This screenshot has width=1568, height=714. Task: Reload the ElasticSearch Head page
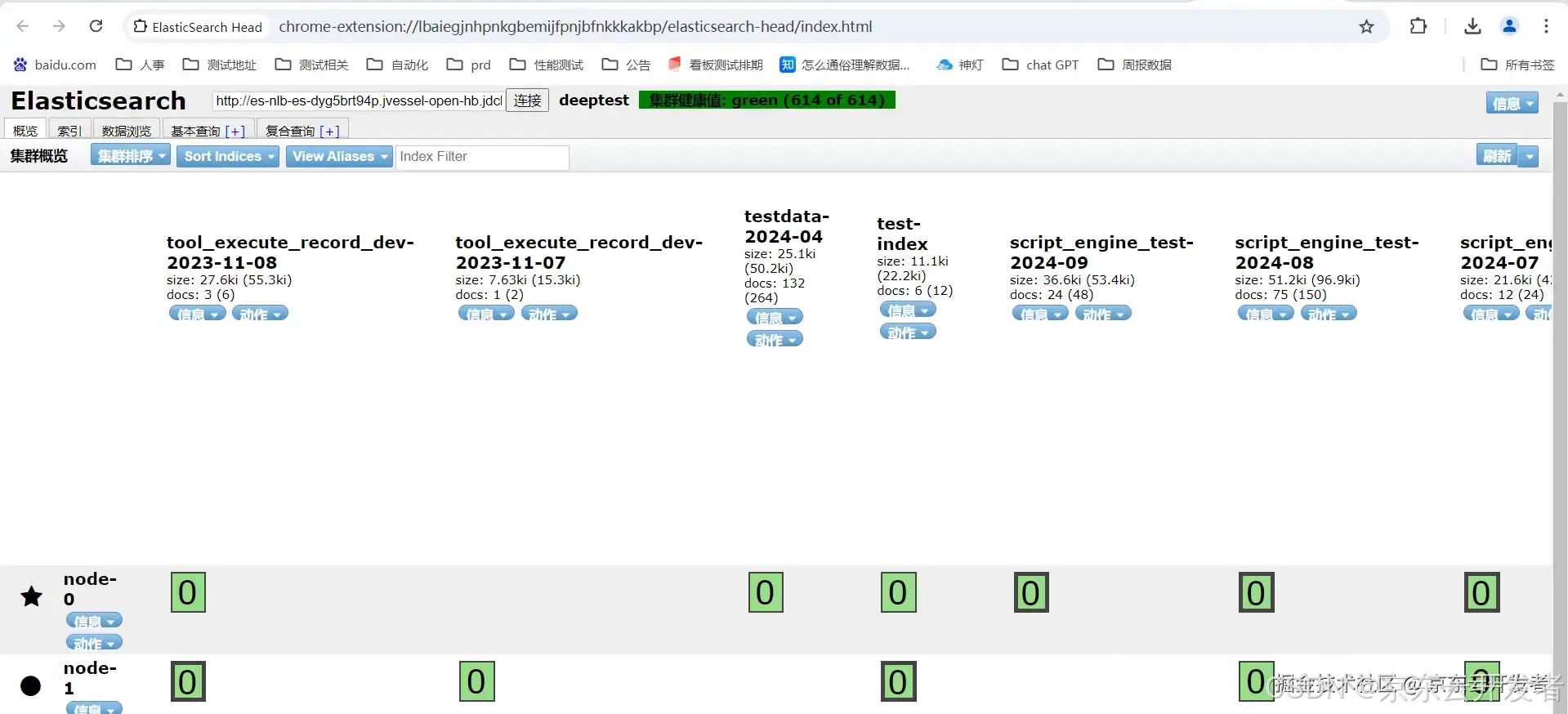click(96, 26)
